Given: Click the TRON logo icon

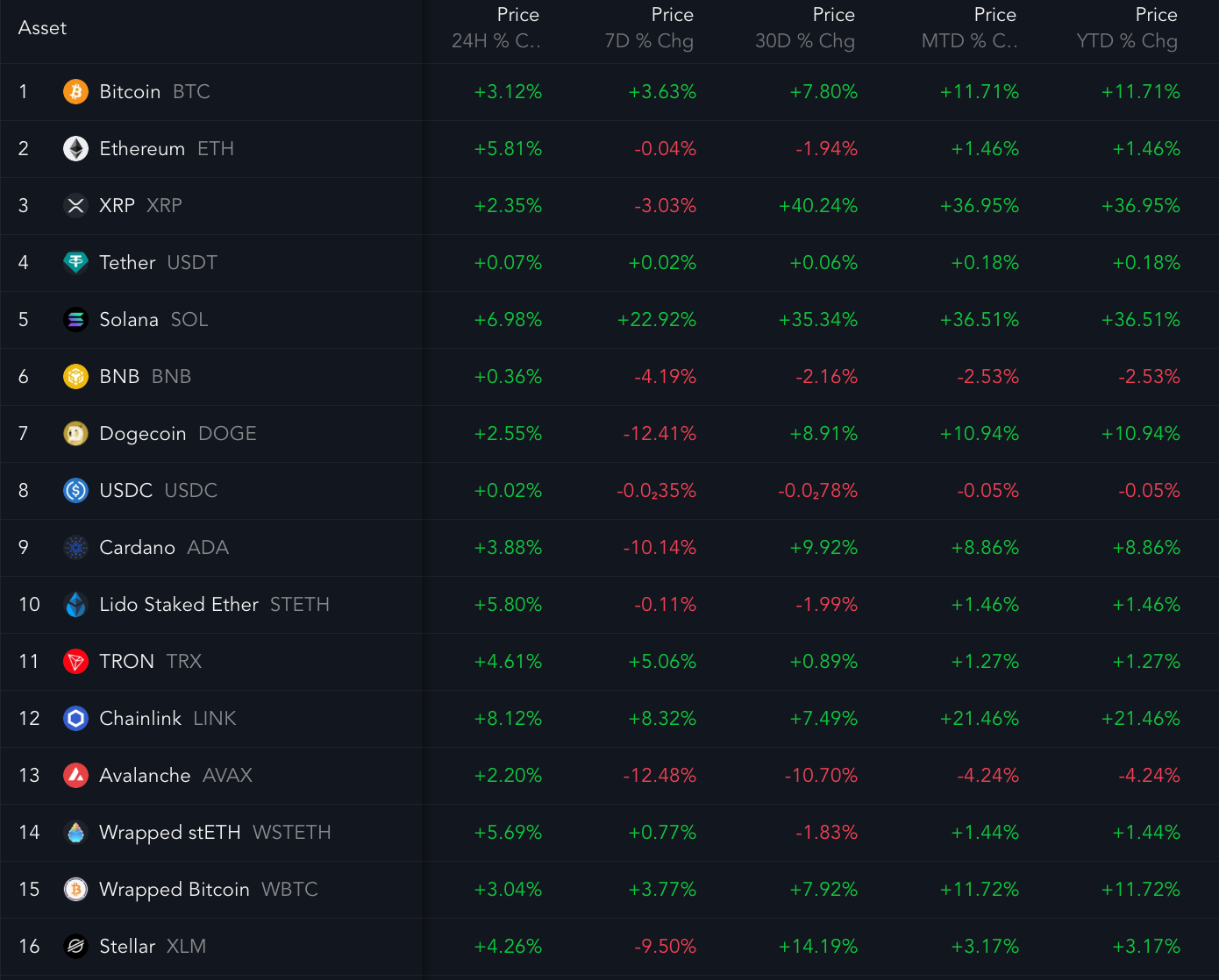Looking at the screenshot, I should pyautogui.click(x=76, y=662).
